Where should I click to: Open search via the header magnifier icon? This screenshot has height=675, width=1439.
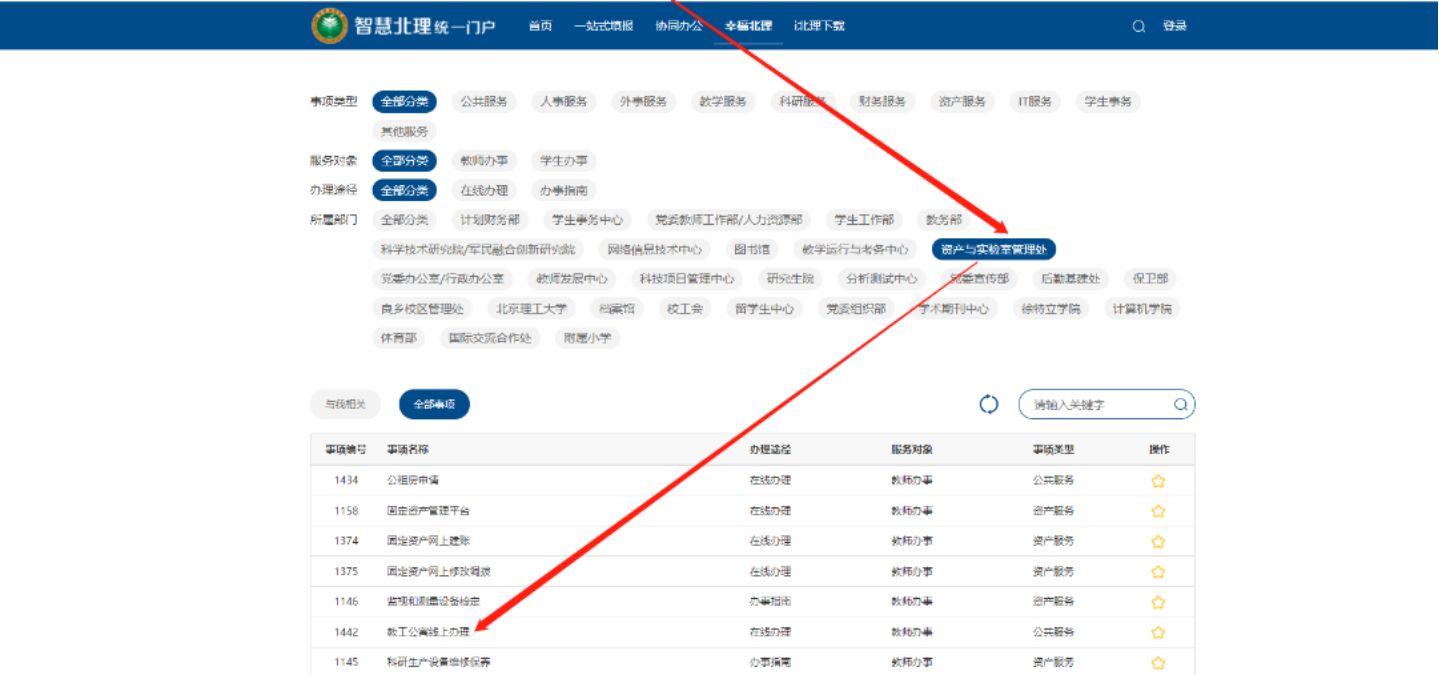click(x=1138, y=27)
